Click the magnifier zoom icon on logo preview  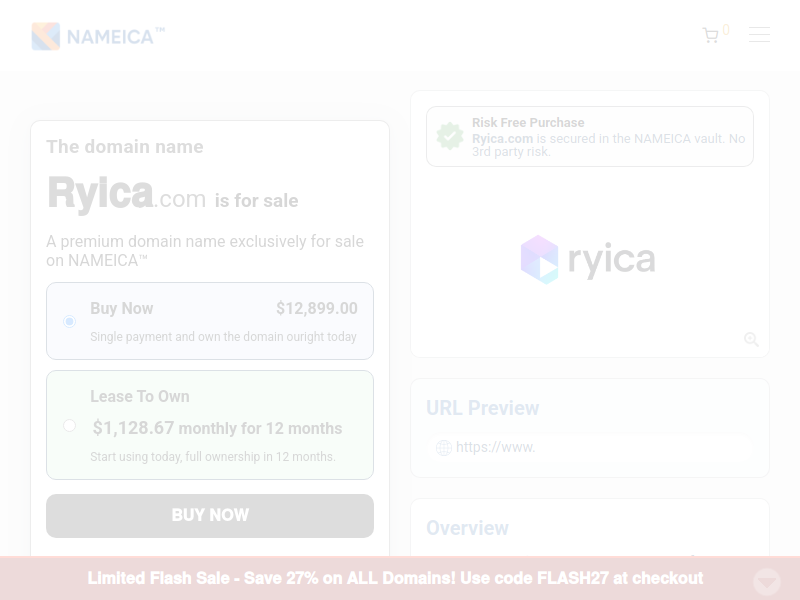pos(751,339)
